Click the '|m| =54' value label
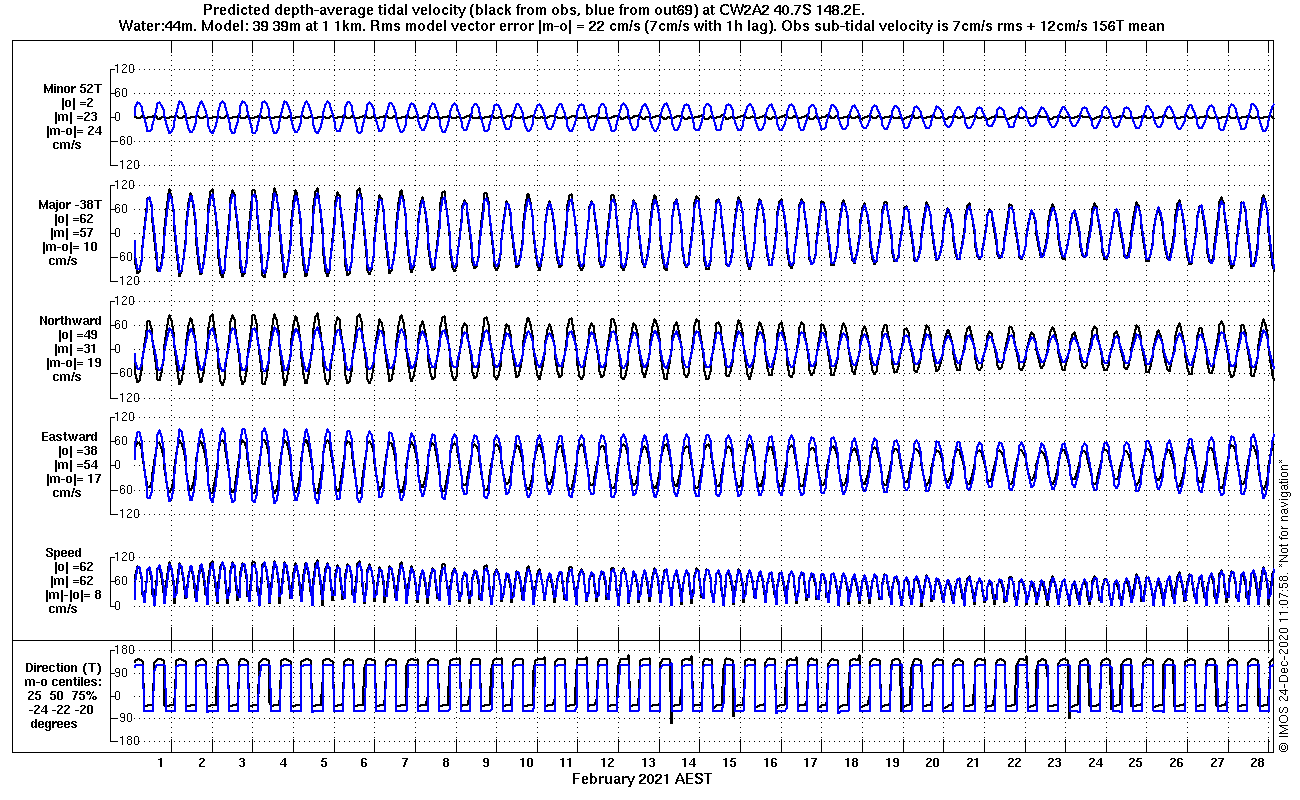Image resolution: width=1300 pixels, height=800 pixels. pos(75,465)
